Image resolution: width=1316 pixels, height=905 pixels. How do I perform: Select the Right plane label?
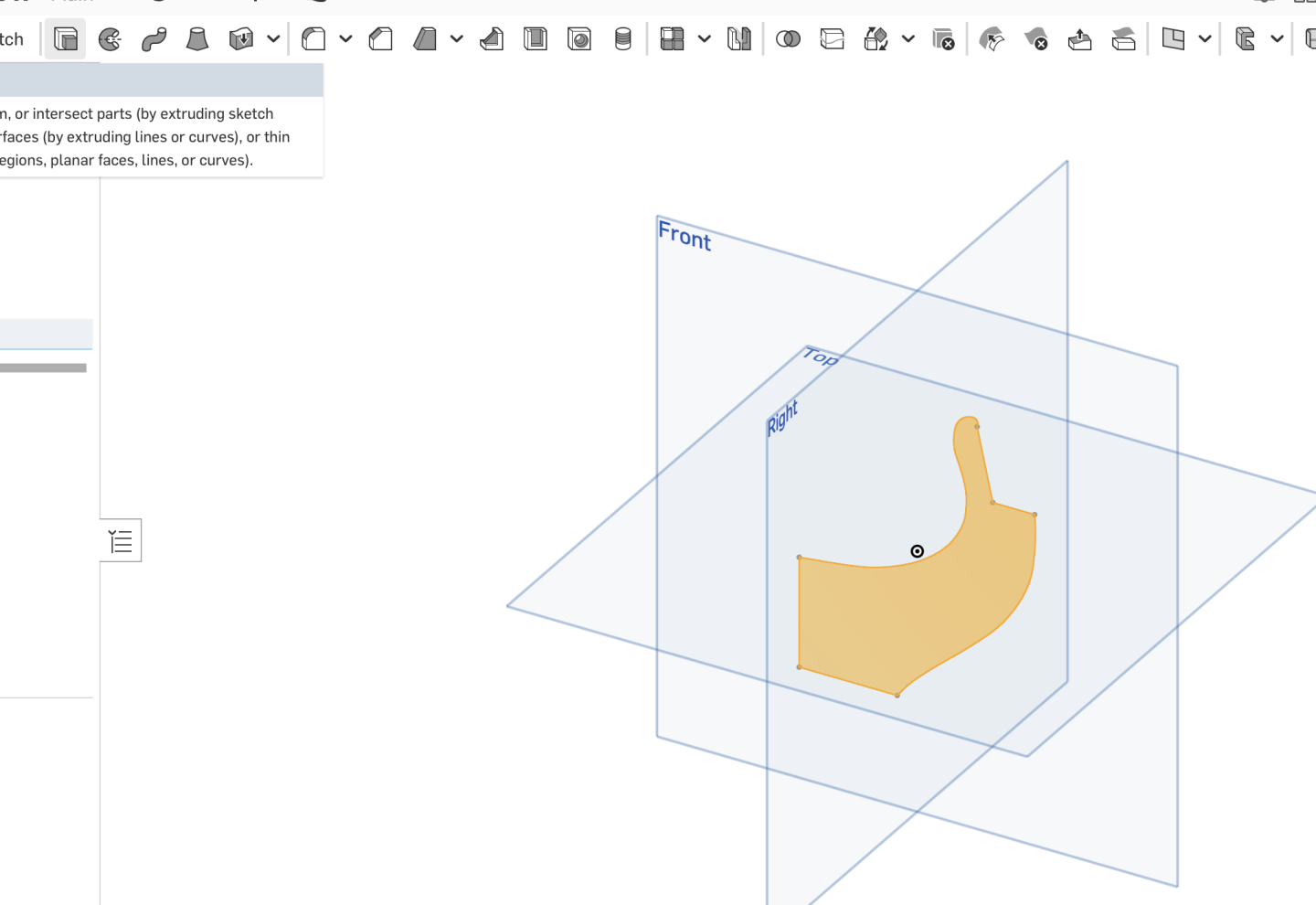point(781,413)
